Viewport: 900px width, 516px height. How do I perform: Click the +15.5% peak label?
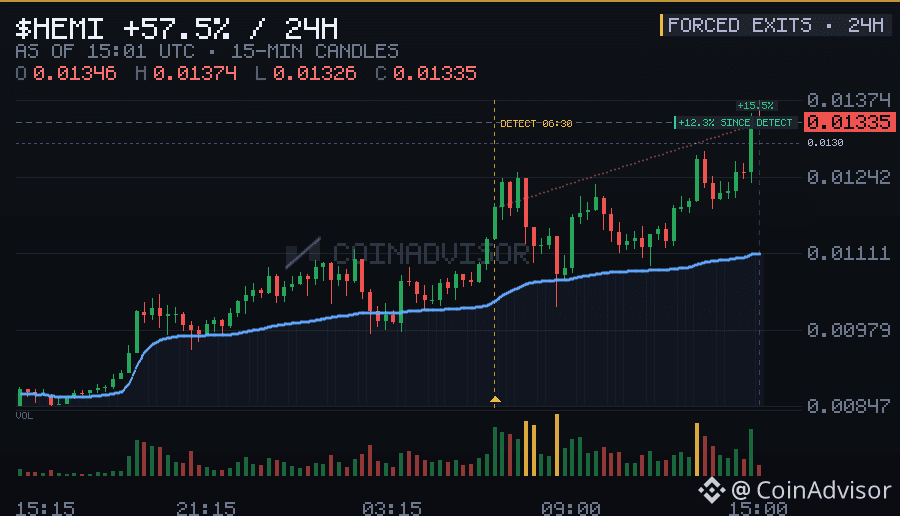coord(755,106)
